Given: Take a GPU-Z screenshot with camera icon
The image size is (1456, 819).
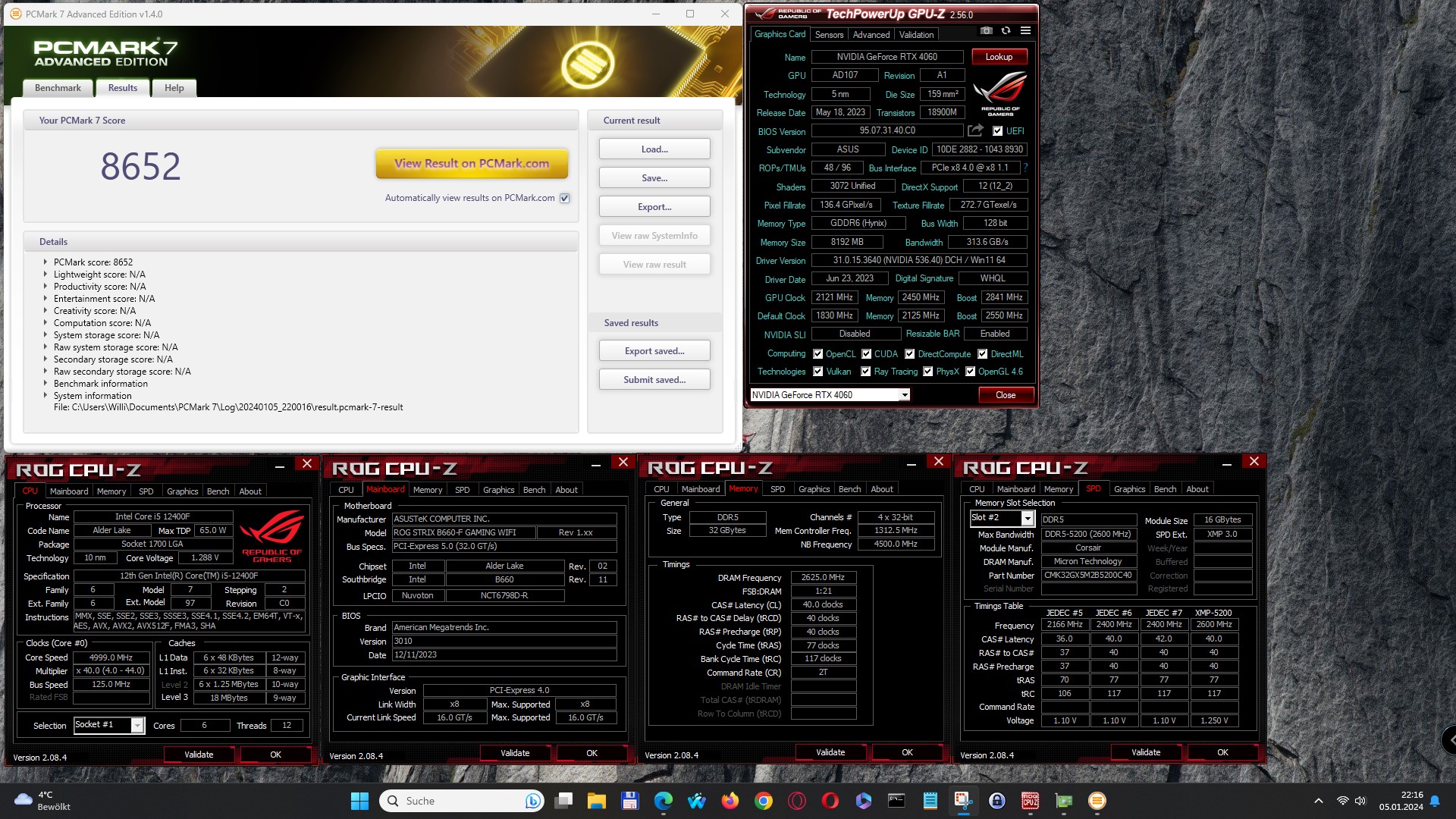Looking at the screenshot, I should [986, 31].
